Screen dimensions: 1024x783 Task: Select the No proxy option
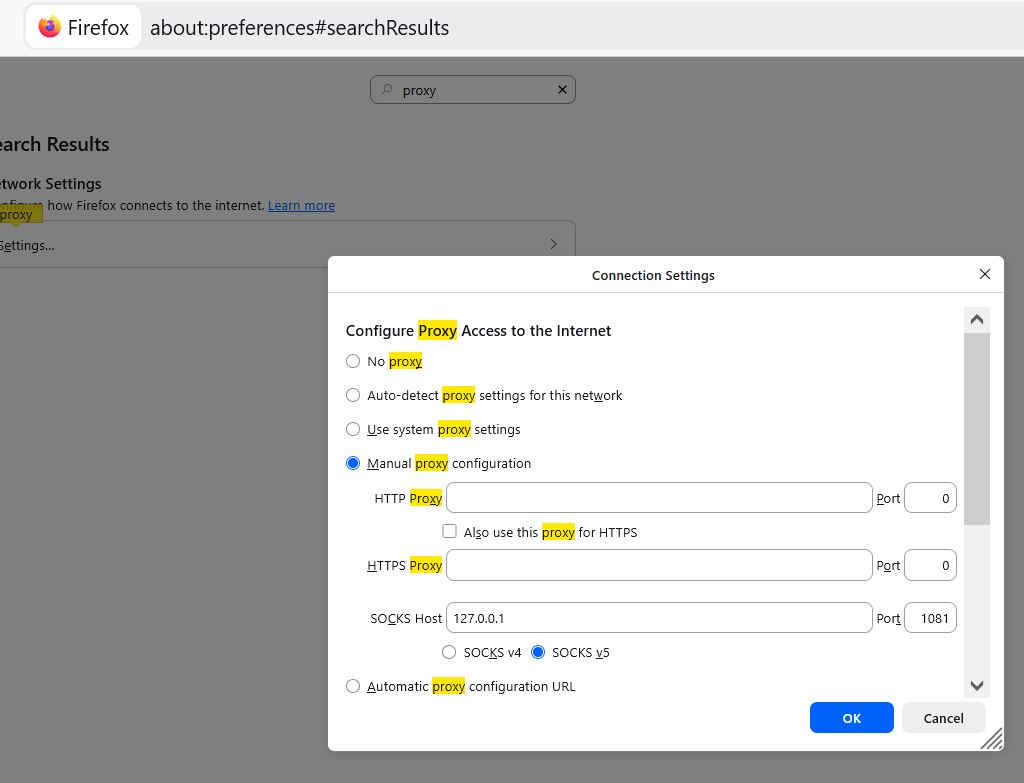coord(353,361)
